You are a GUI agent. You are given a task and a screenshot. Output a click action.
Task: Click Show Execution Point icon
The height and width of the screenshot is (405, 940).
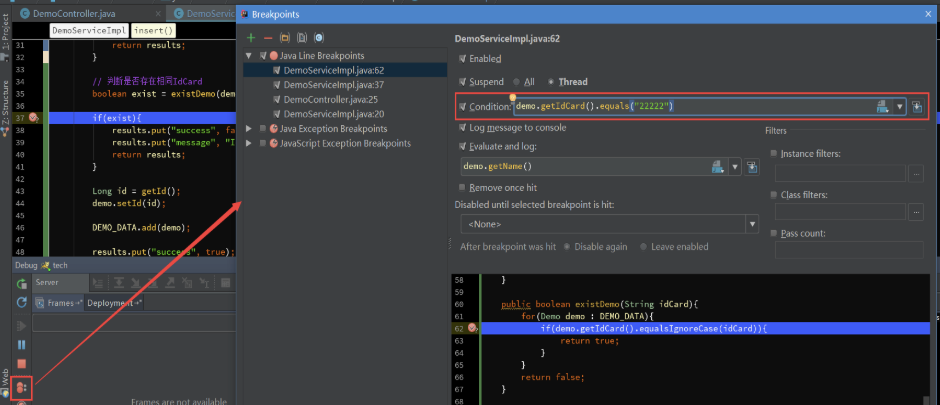pyautogui.click(x=98, y=283)
